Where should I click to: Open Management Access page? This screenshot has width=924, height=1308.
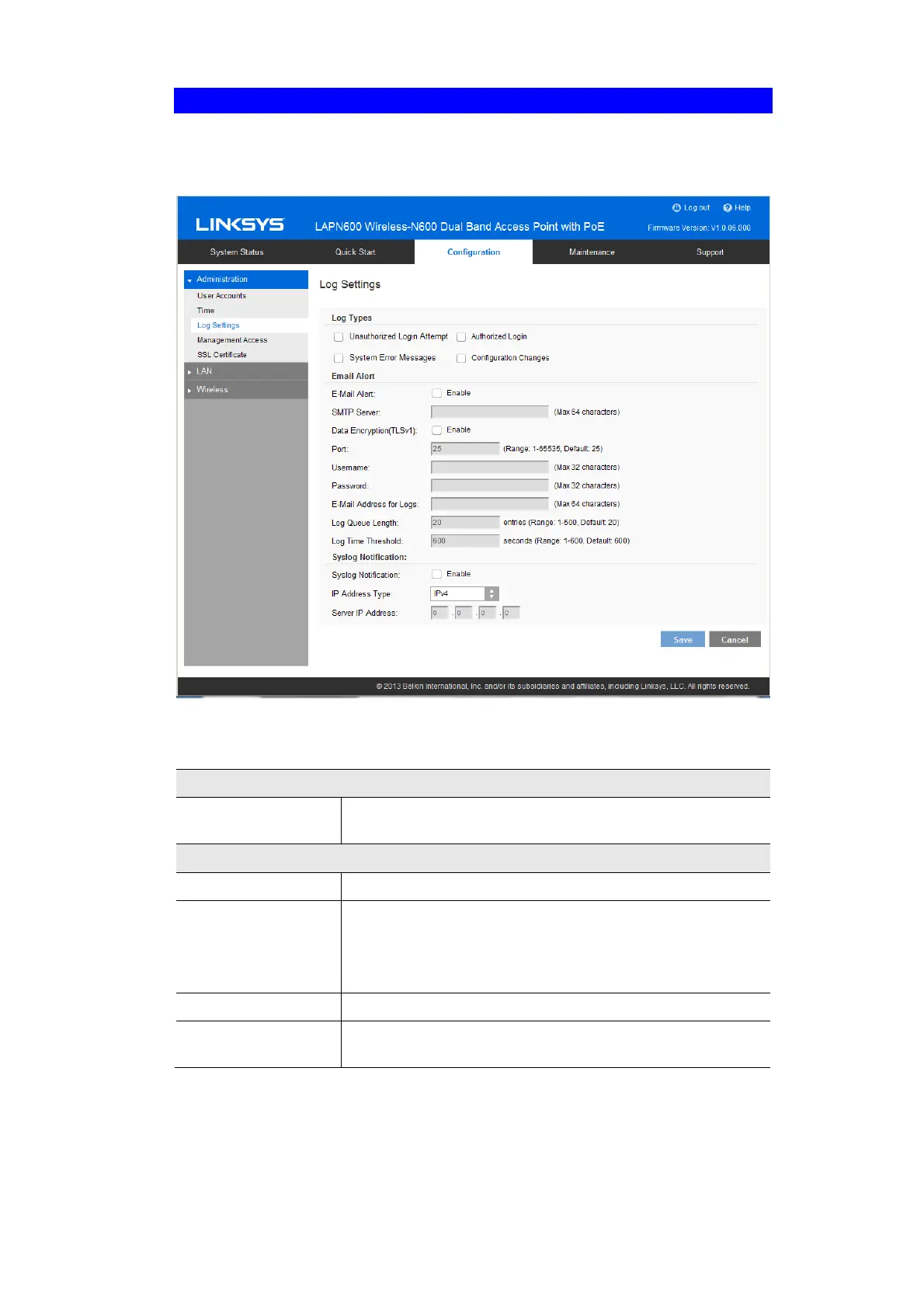(232, 340)
